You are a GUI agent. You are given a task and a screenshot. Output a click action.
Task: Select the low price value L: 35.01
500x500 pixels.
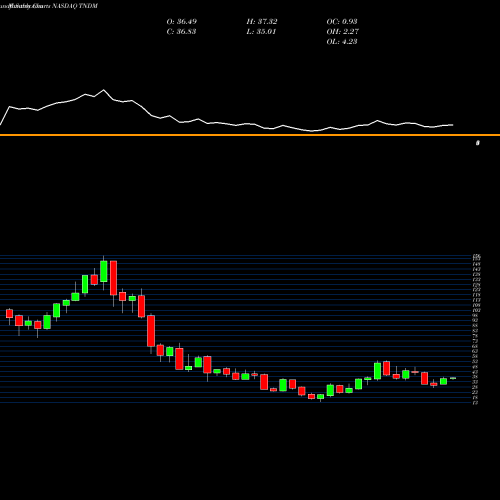[x=262, y=32]
